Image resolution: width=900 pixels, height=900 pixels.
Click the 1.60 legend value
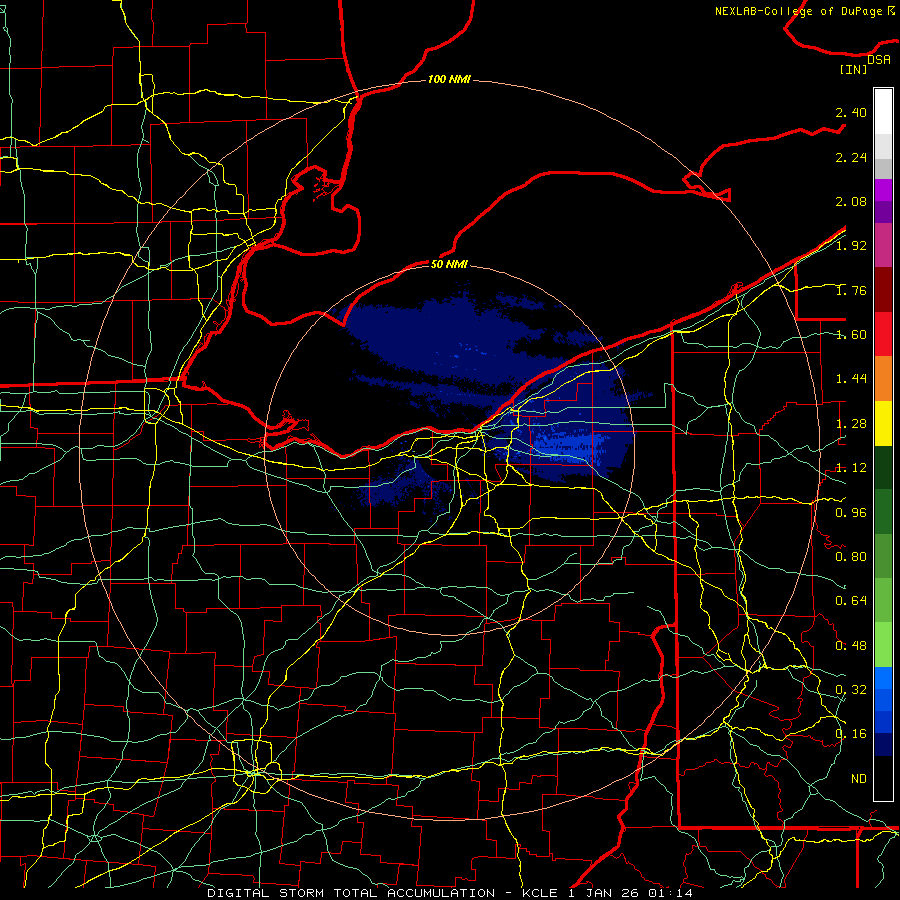click(x=851, y=335)
